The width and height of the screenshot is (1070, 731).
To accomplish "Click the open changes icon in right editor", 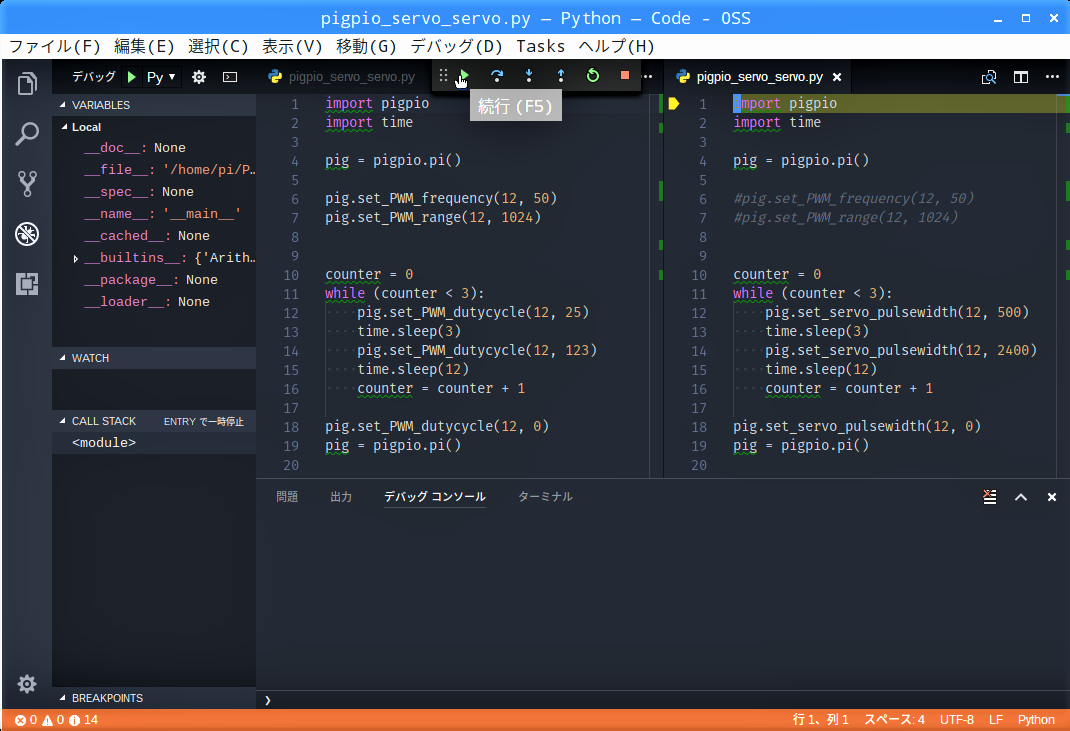I will (x=989, y=77).
